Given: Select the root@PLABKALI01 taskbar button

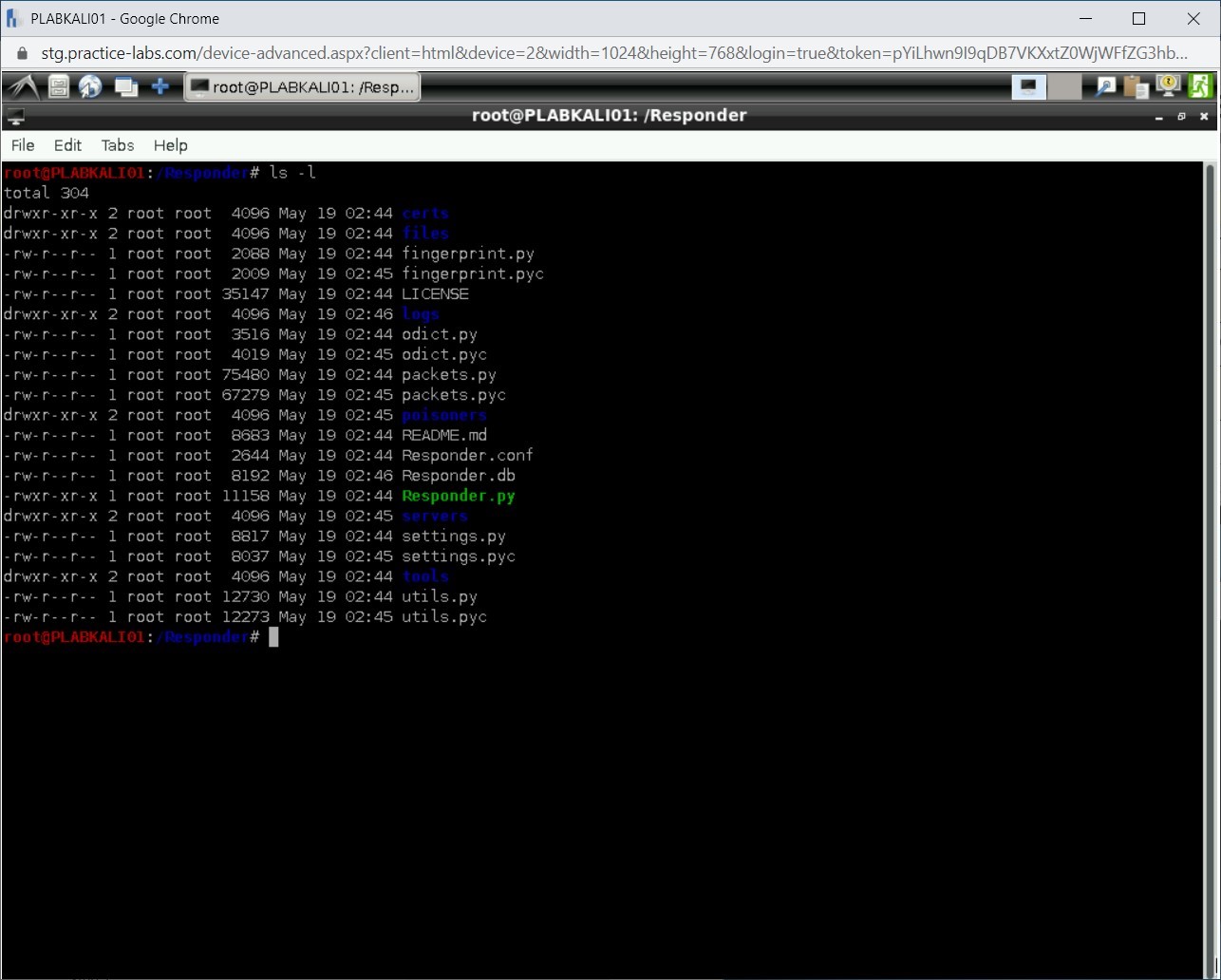Looking at the screenshot, I should pyautogui.click(x=302, y=86).
